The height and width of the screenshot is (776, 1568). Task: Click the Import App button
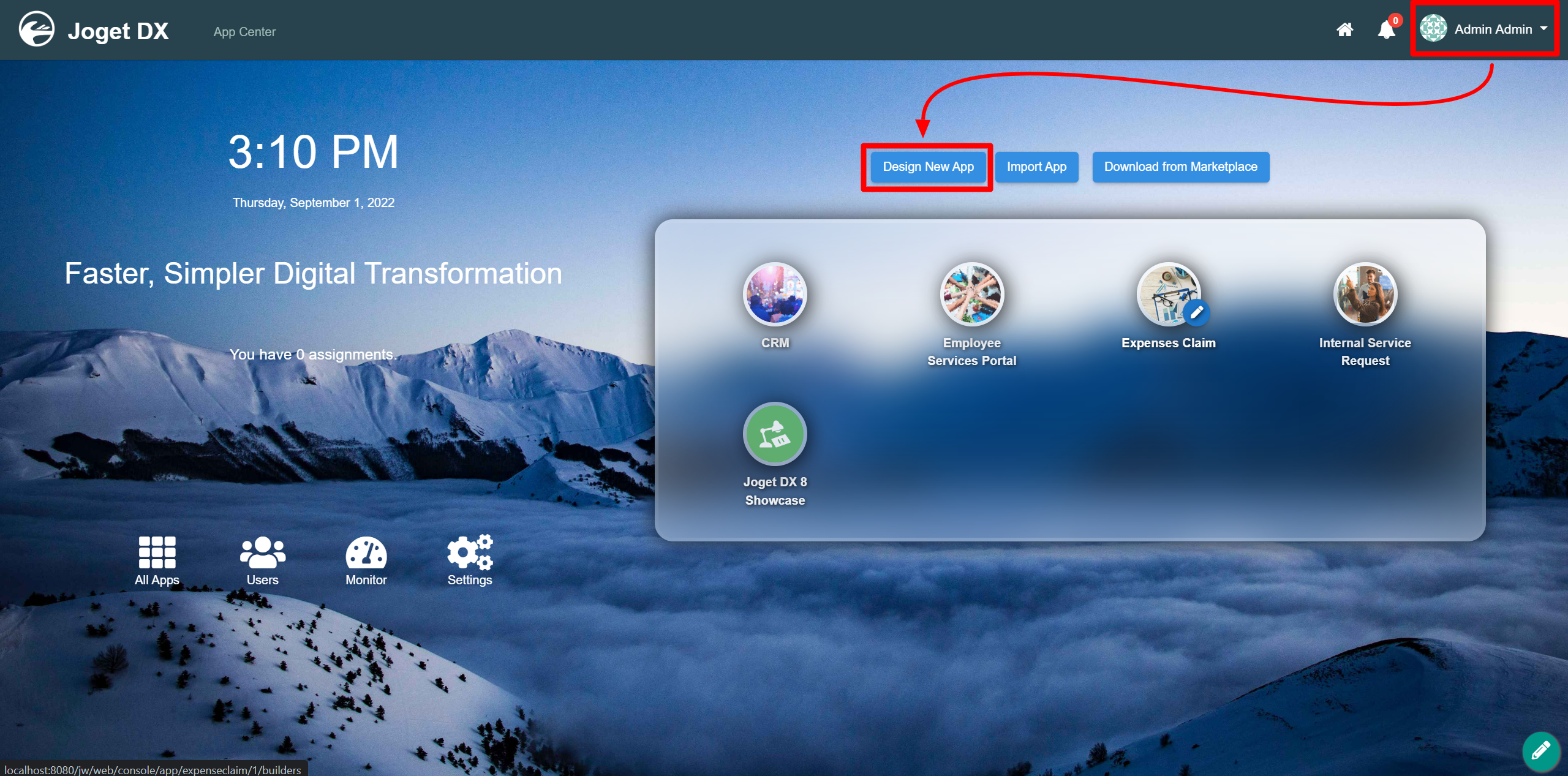(1036, 167)
